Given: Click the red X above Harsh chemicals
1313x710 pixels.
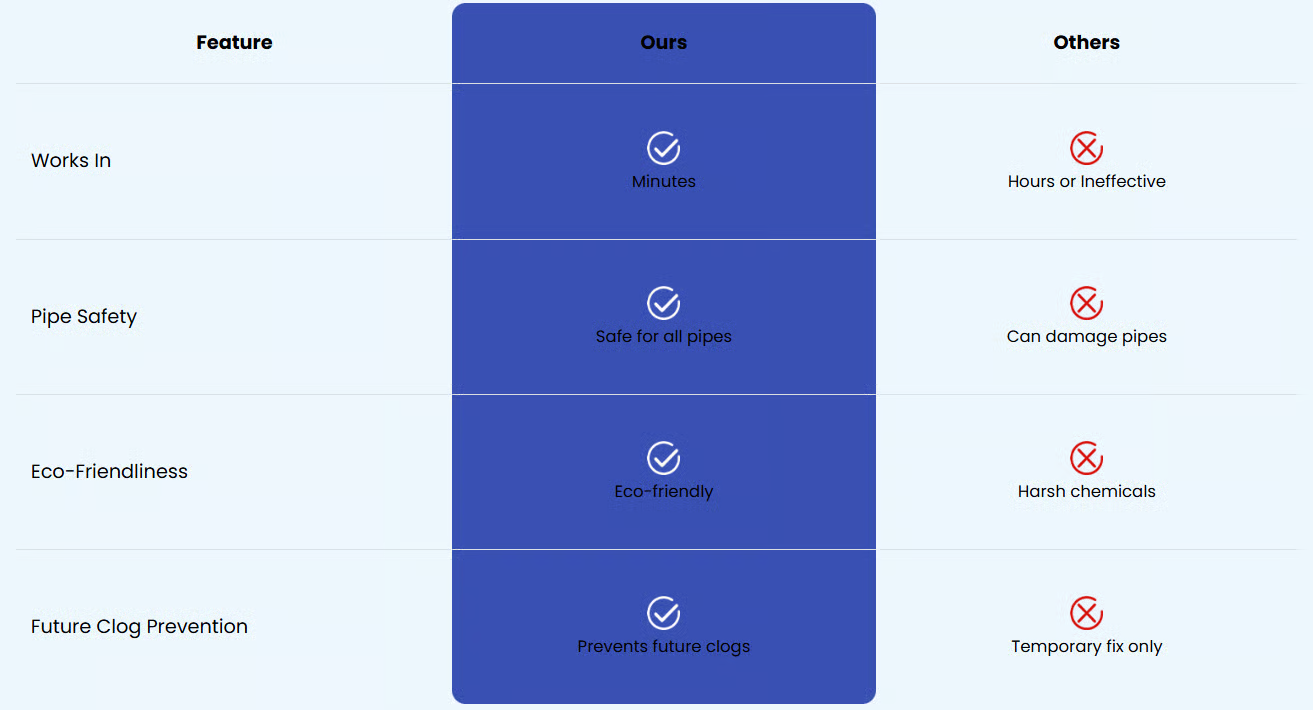Looking at the screenshot, I should point(1086,458).
